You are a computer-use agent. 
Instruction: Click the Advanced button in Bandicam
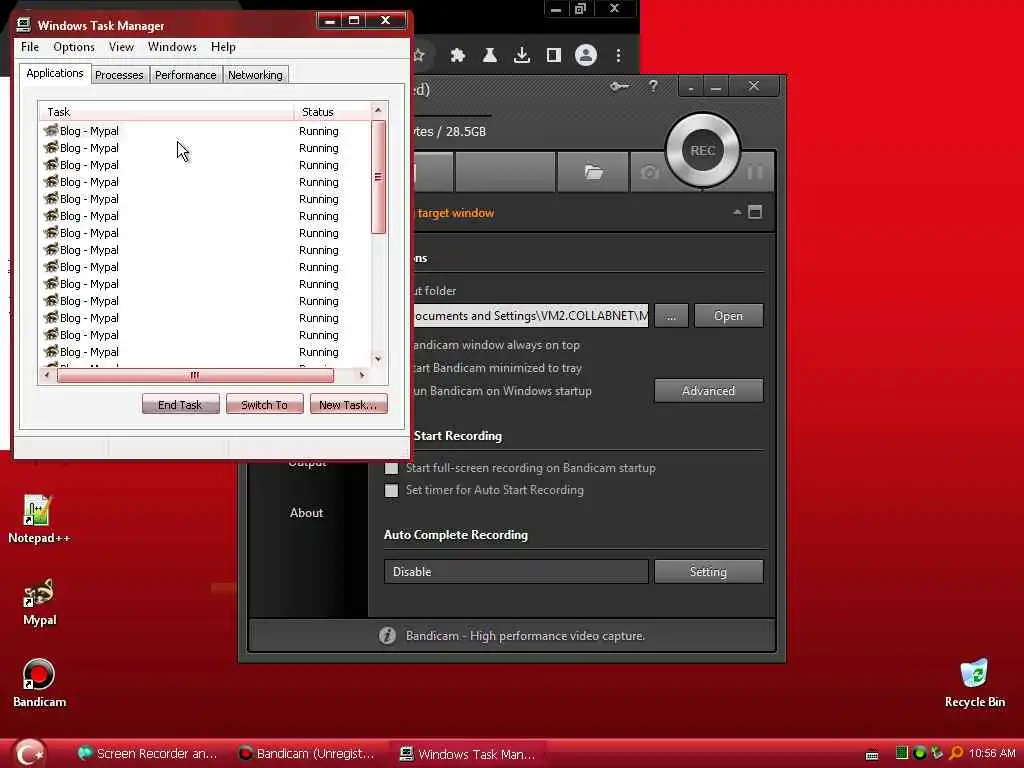(x=709, y=391)
